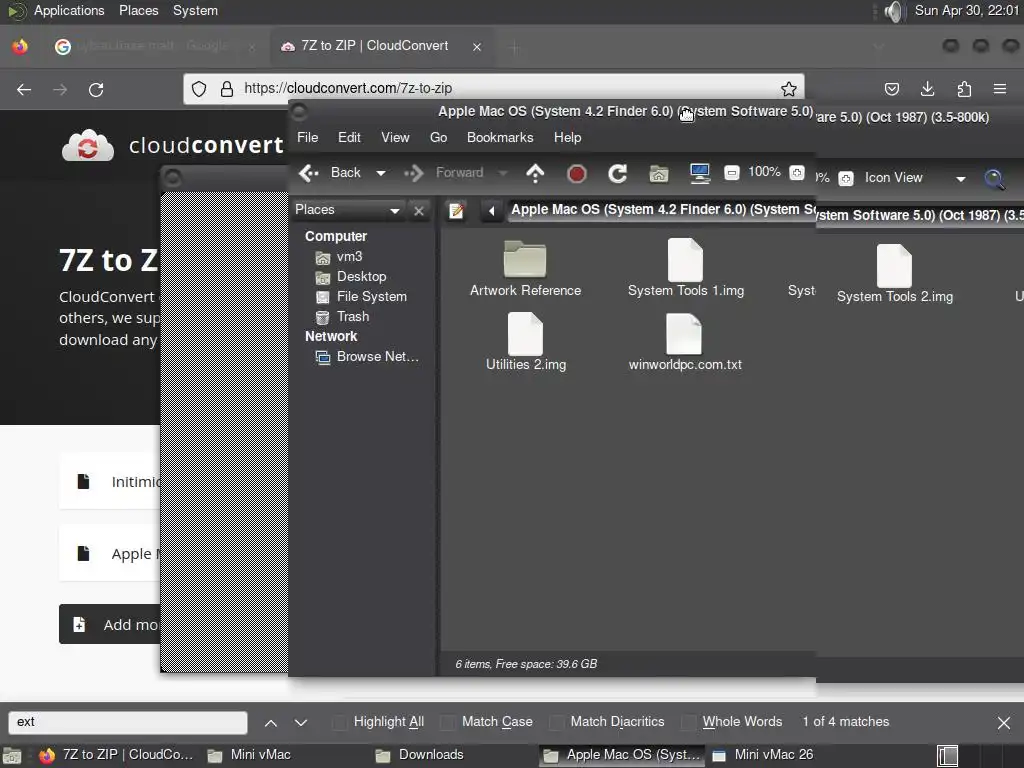
Task: Toggle Highlight All checkbox
Action: tap(339, 722)
